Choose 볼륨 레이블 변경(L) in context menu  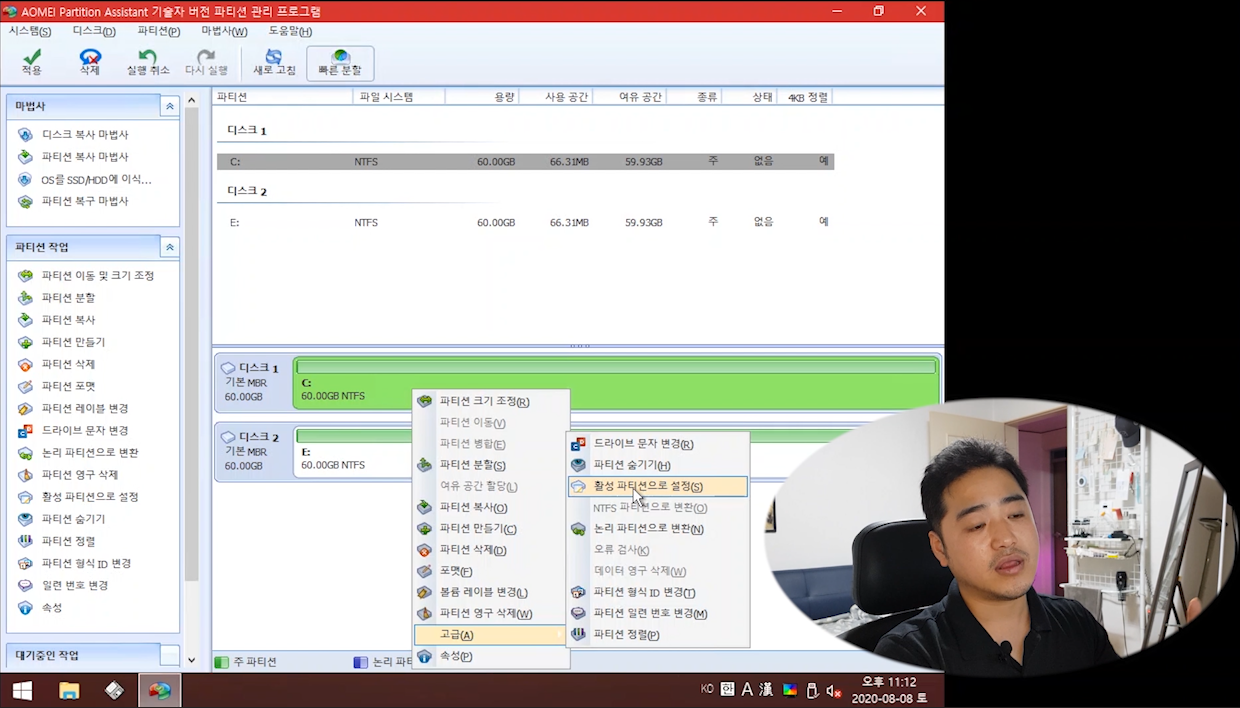(x=491, y=592)
